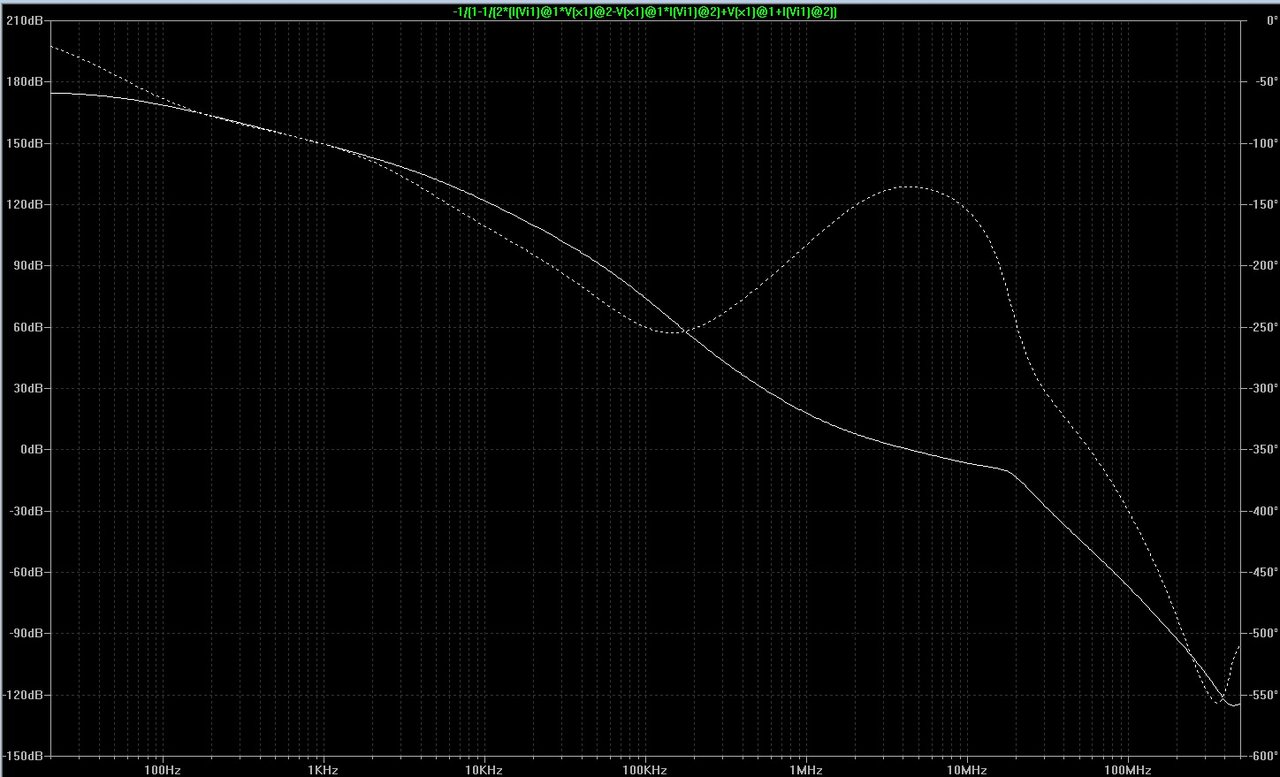Click the 100KHz label on frequency axis

(x=645, y=770)
